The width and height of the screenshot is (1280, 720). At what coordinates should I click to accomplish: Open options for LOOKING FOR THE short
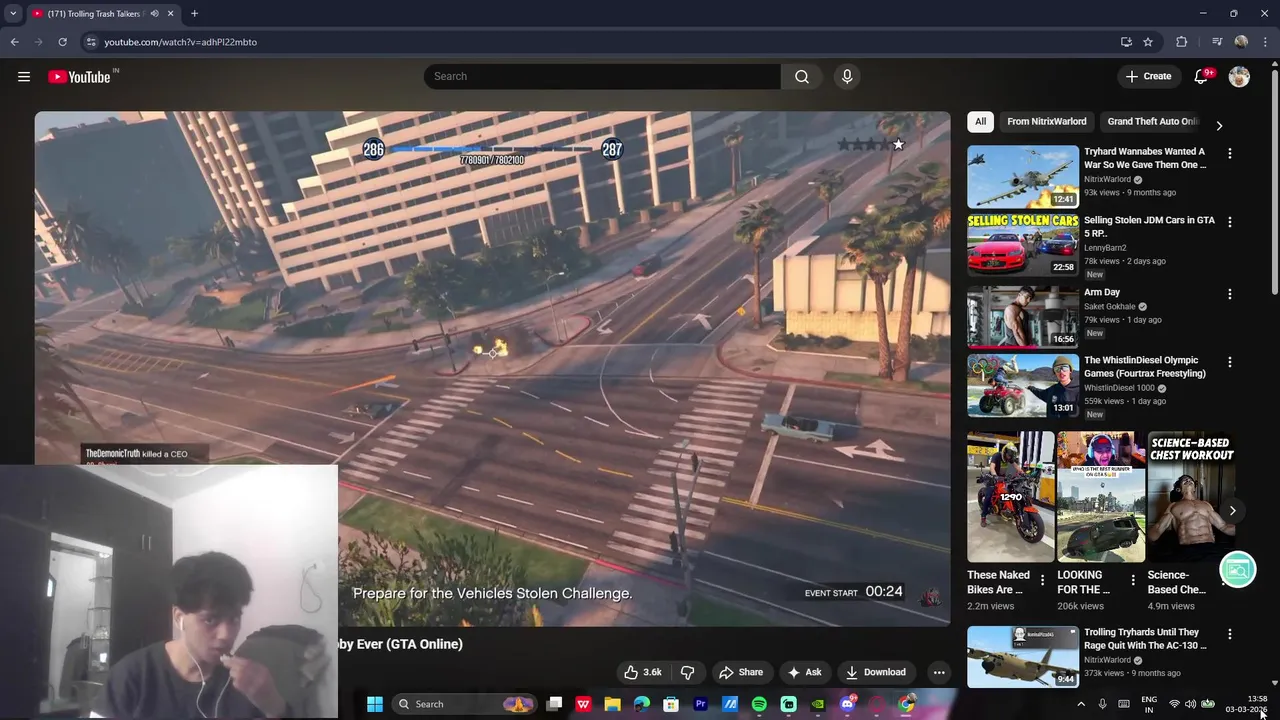point(1133,580)
